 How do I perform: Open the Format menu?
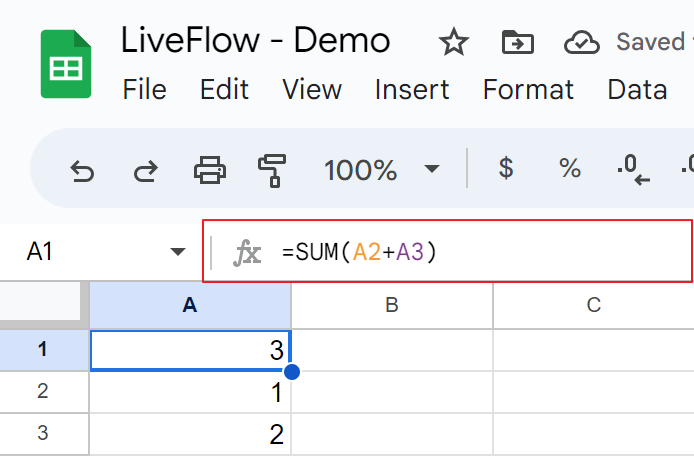click(x=528, y=89)
